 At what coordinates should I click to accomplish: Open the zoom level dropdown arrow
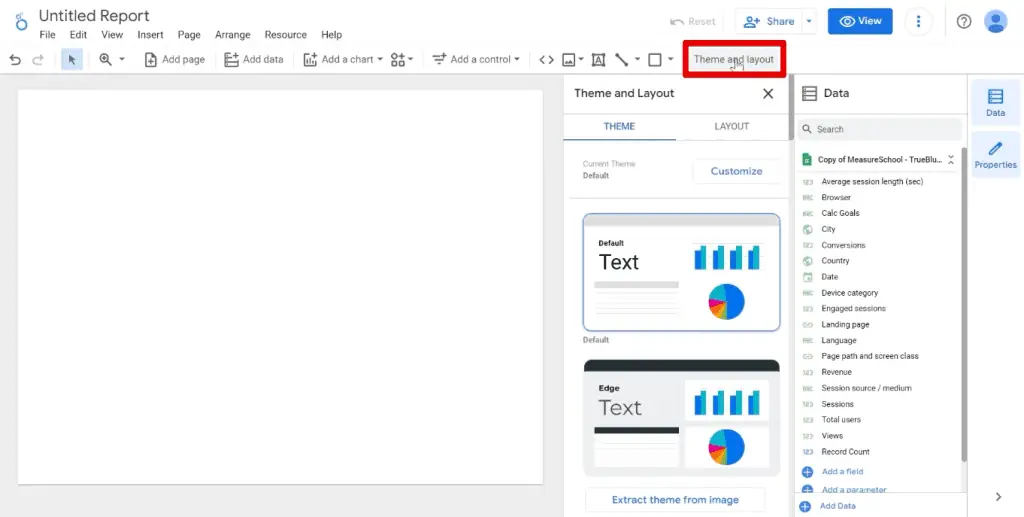121,59
